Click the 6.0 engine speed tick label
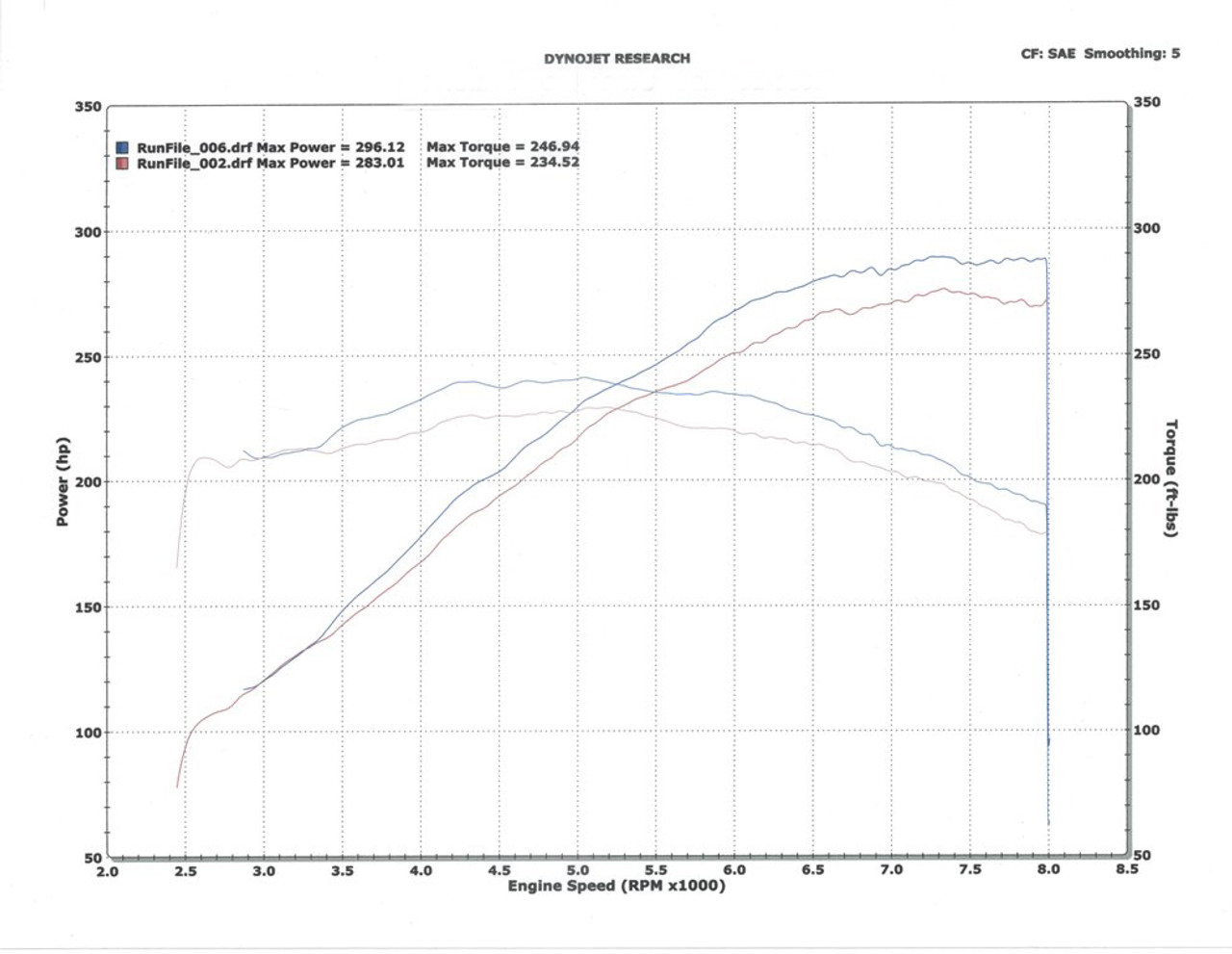1232x954 pixels. tap(734, 870)
